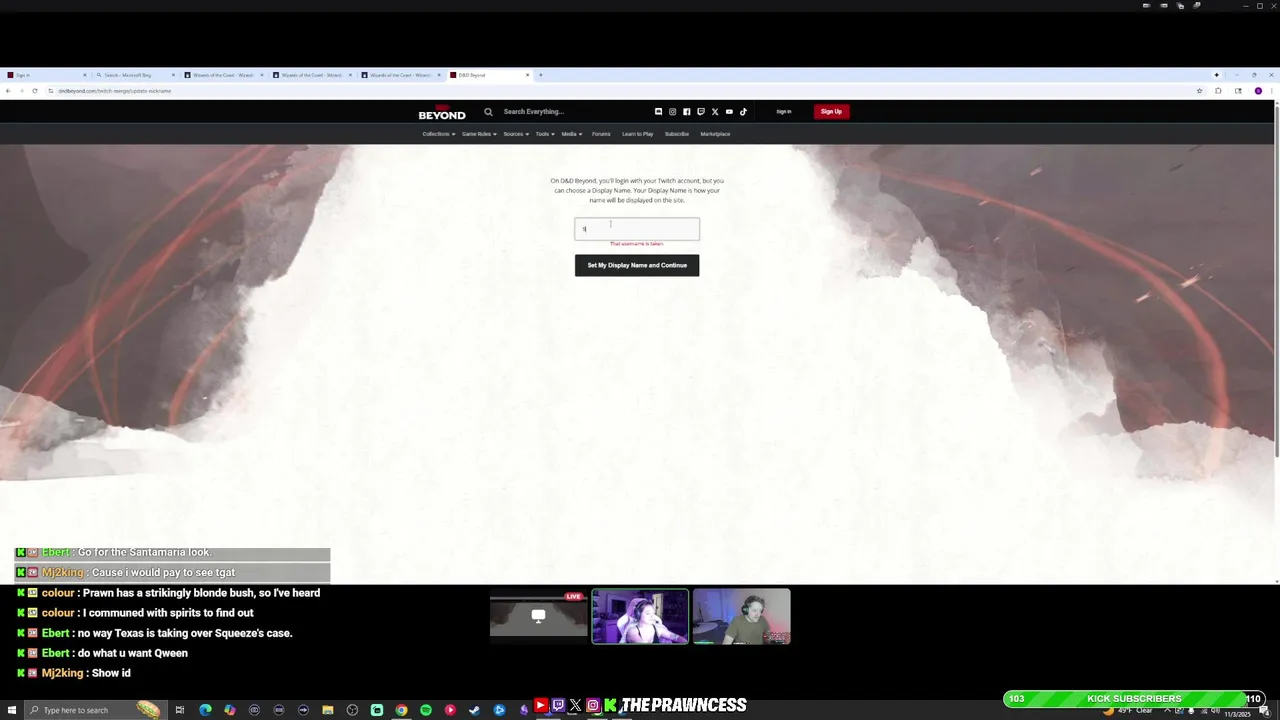This screenshot has height=720, width=1280.
Task: Select the purple-lit streamer webcam thumbnail
Action: 640,616
